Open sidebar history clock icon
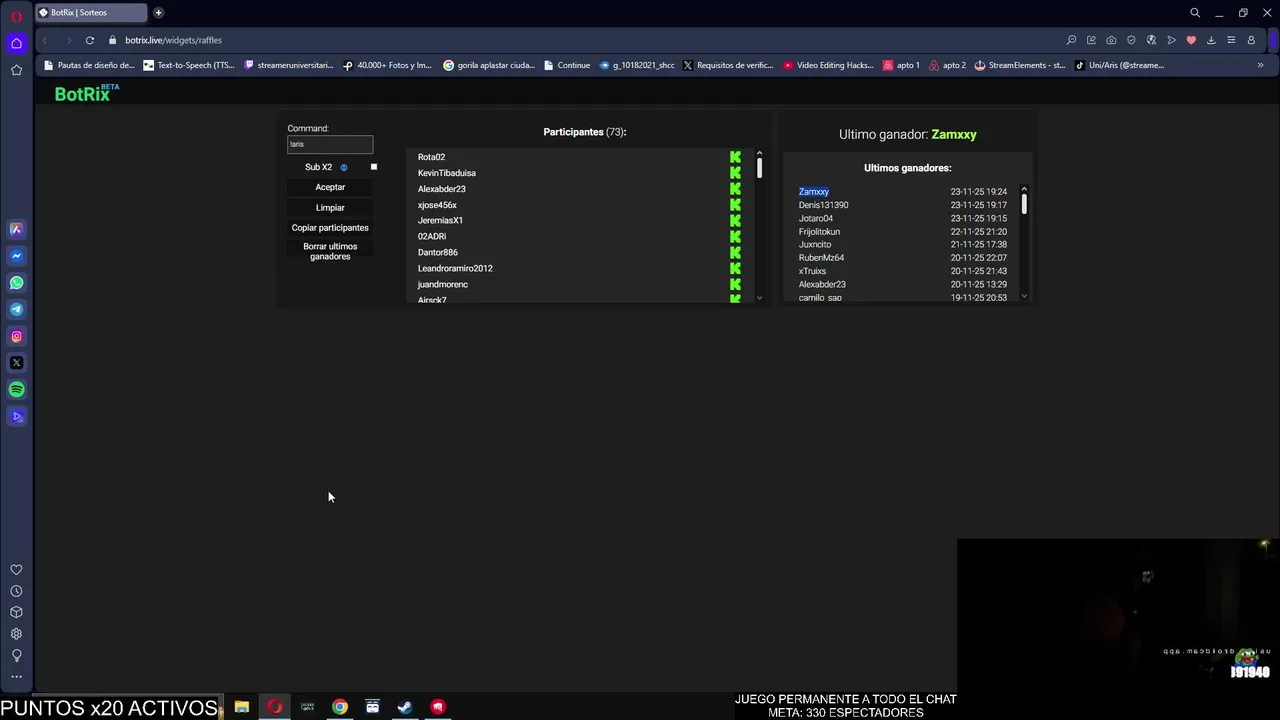 [x=16, y=591]
